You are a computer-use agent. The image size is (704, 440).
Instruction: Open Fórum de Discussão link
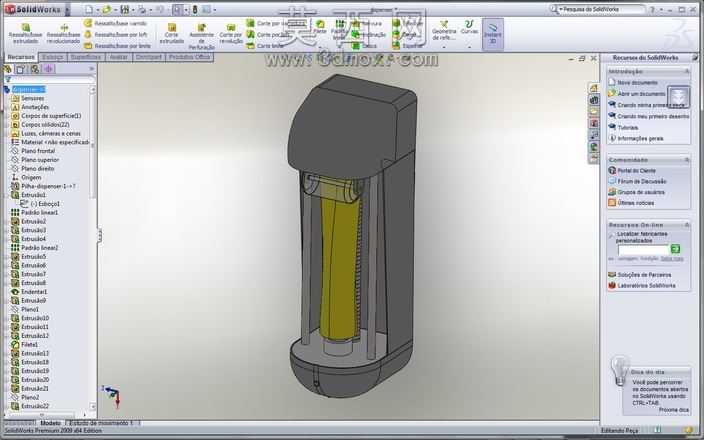(x=642, y=181)
